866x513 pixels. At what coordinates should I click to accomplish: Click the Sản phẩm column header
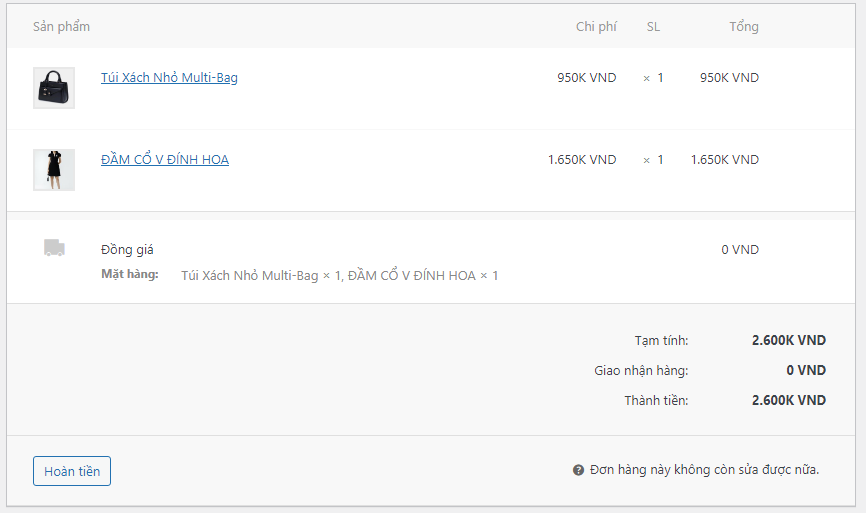pyautogui.click(x=61, y=26)
